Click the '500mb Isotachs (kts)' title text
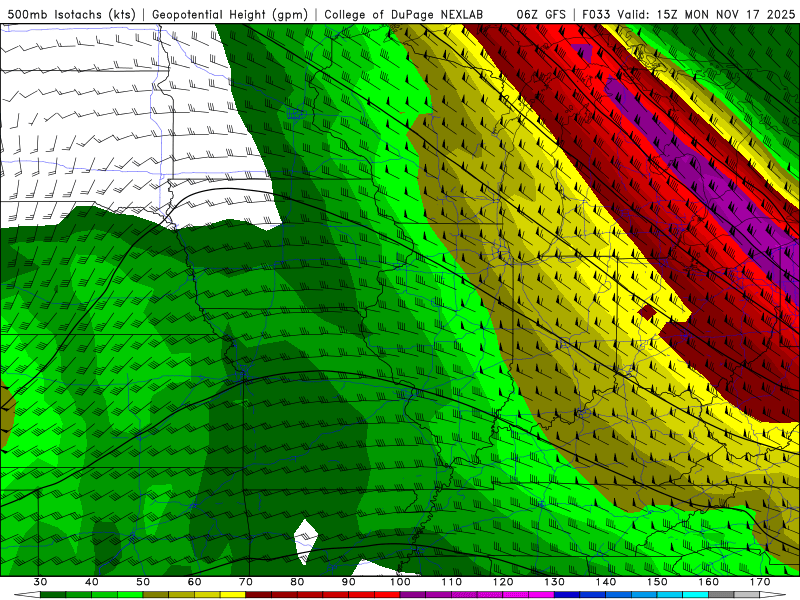The width and height of the screenshot is (800, 600). click(71, 14)
